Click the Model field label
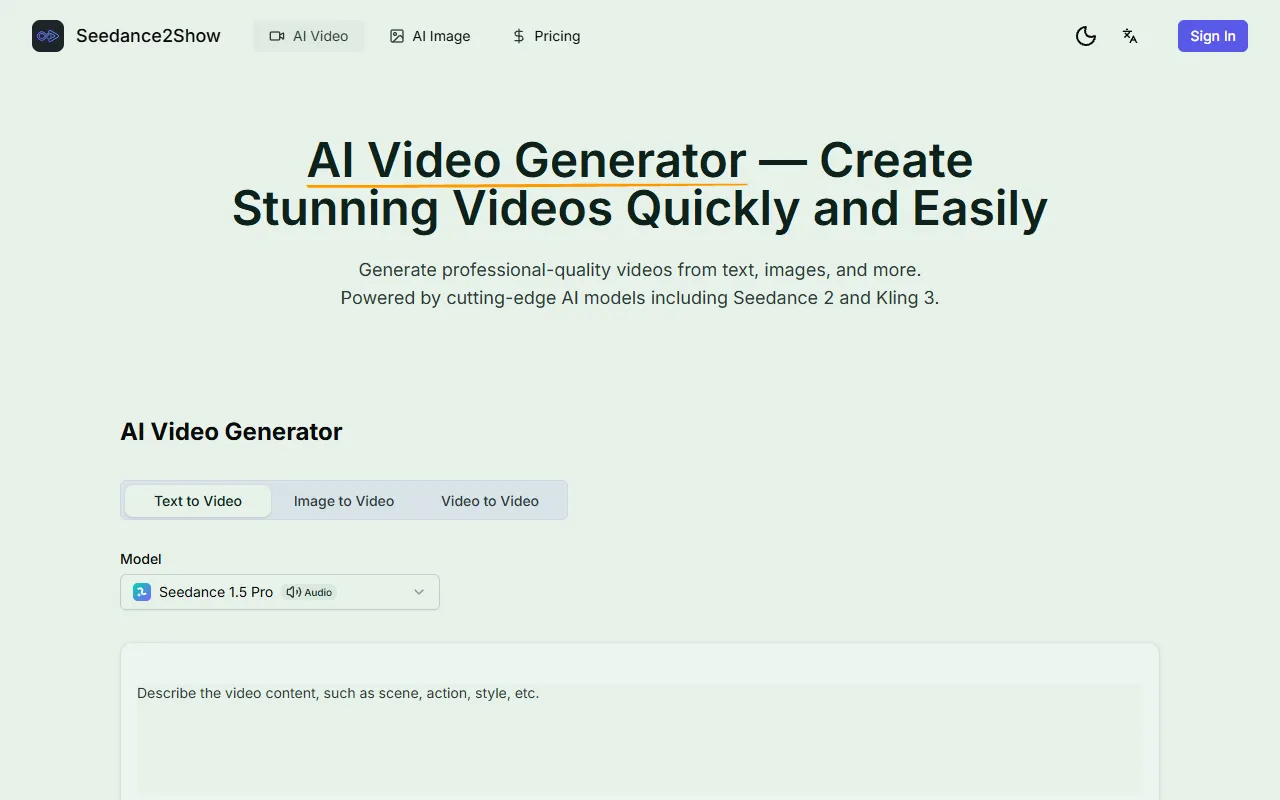This screenshot has width=1280, height=800. (141, 559)
